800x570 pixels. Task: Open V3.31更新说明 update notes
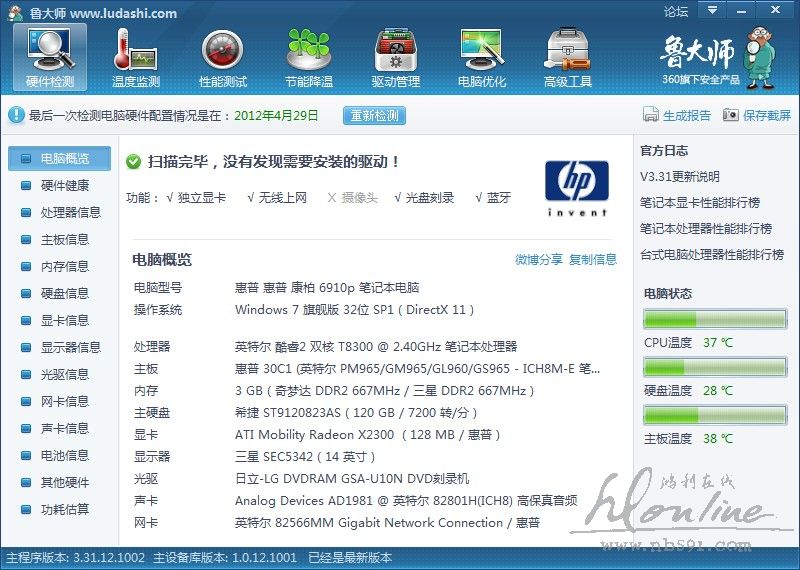click(x=680, y=177)
